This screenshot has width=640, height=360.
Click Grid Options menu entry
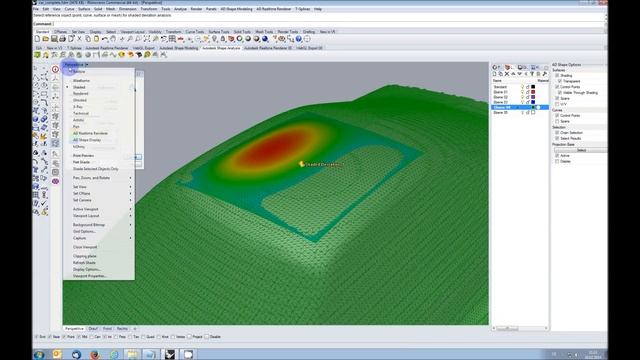tap(84, 231)
